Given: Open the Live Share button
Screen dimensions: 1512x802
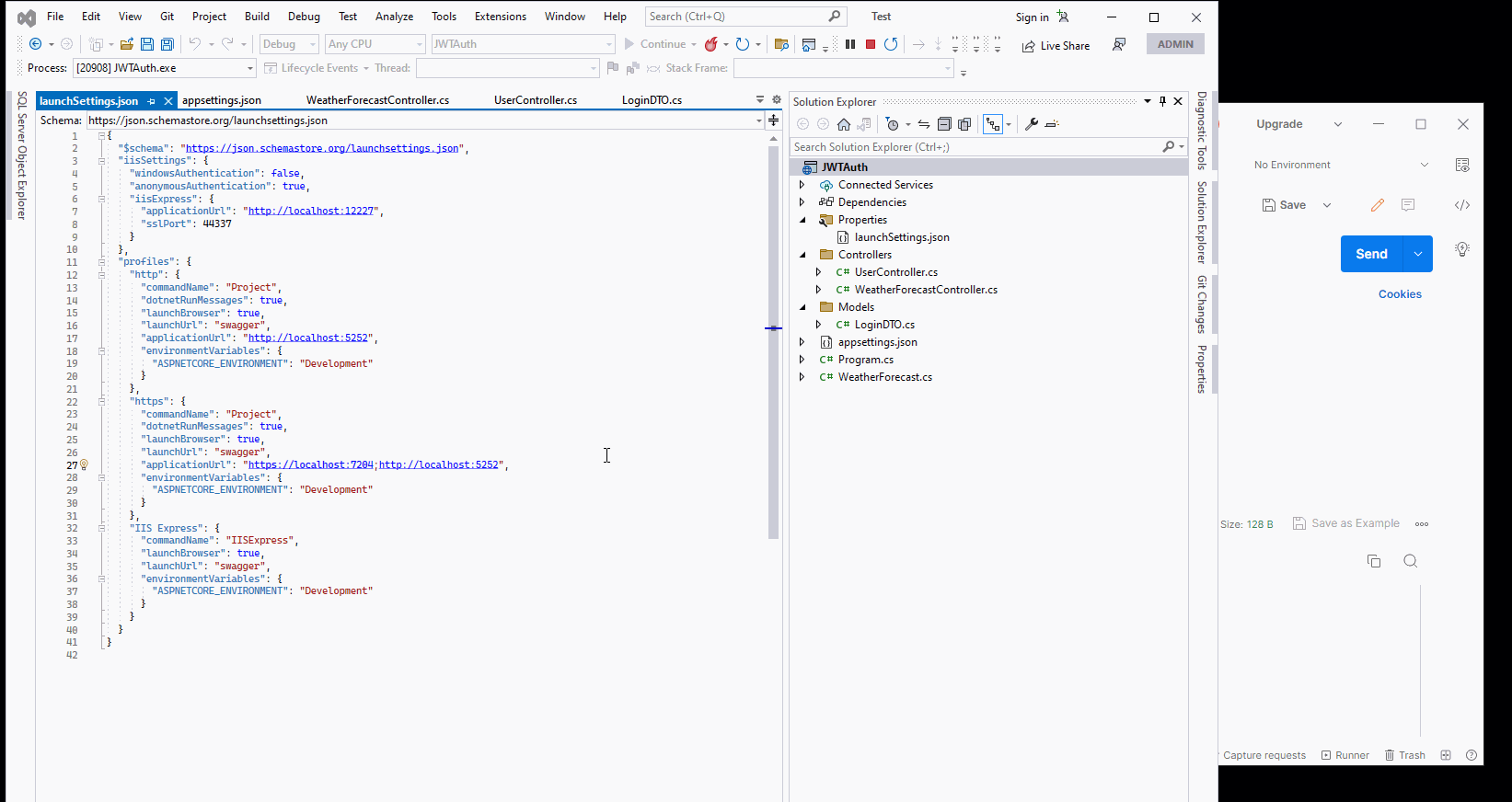Looking at the screenshot, I should [1056, 46].
